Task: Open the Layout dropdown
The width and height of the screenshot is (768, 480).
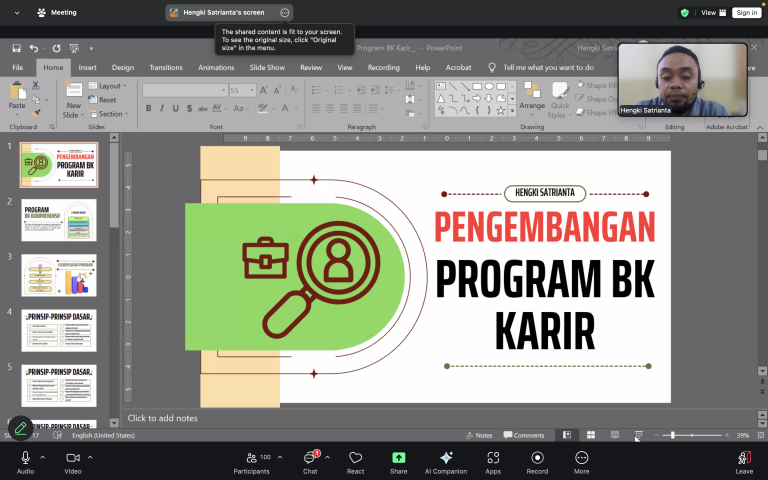Action: coord(108,86)
